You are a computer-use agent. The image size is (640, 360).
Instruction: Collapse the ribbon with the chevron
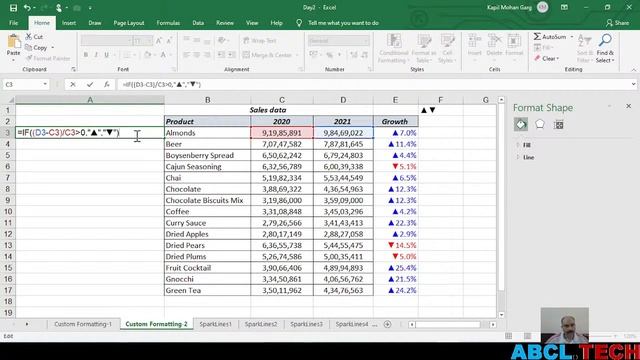point(633,70)
